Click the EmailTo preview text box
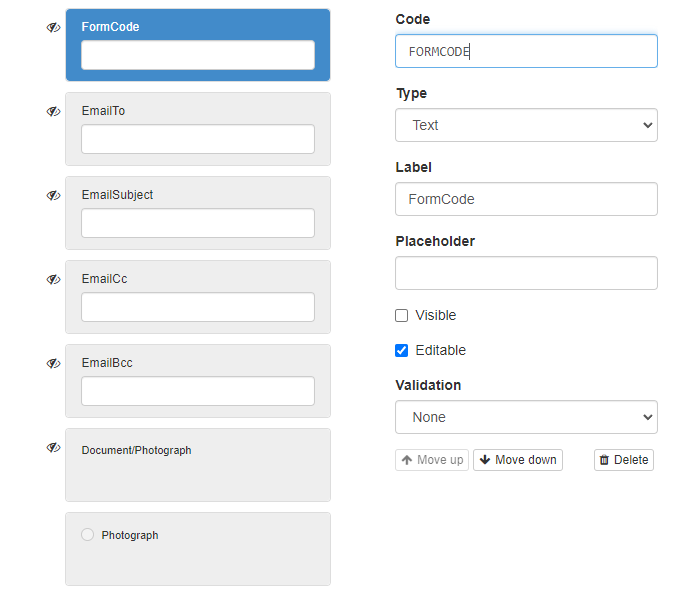This screenshot has width=674, height=595. 198,139
